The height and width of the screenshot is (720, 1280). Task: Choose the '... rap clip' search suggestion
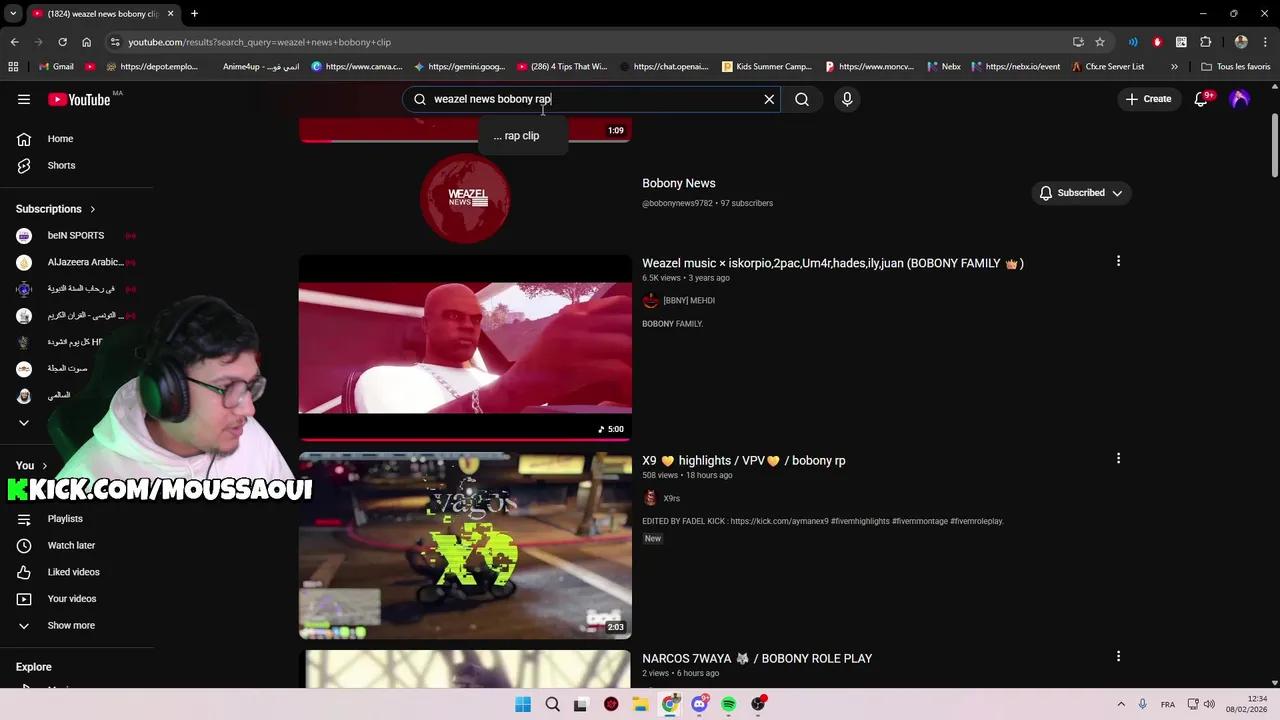pos(516,136)
